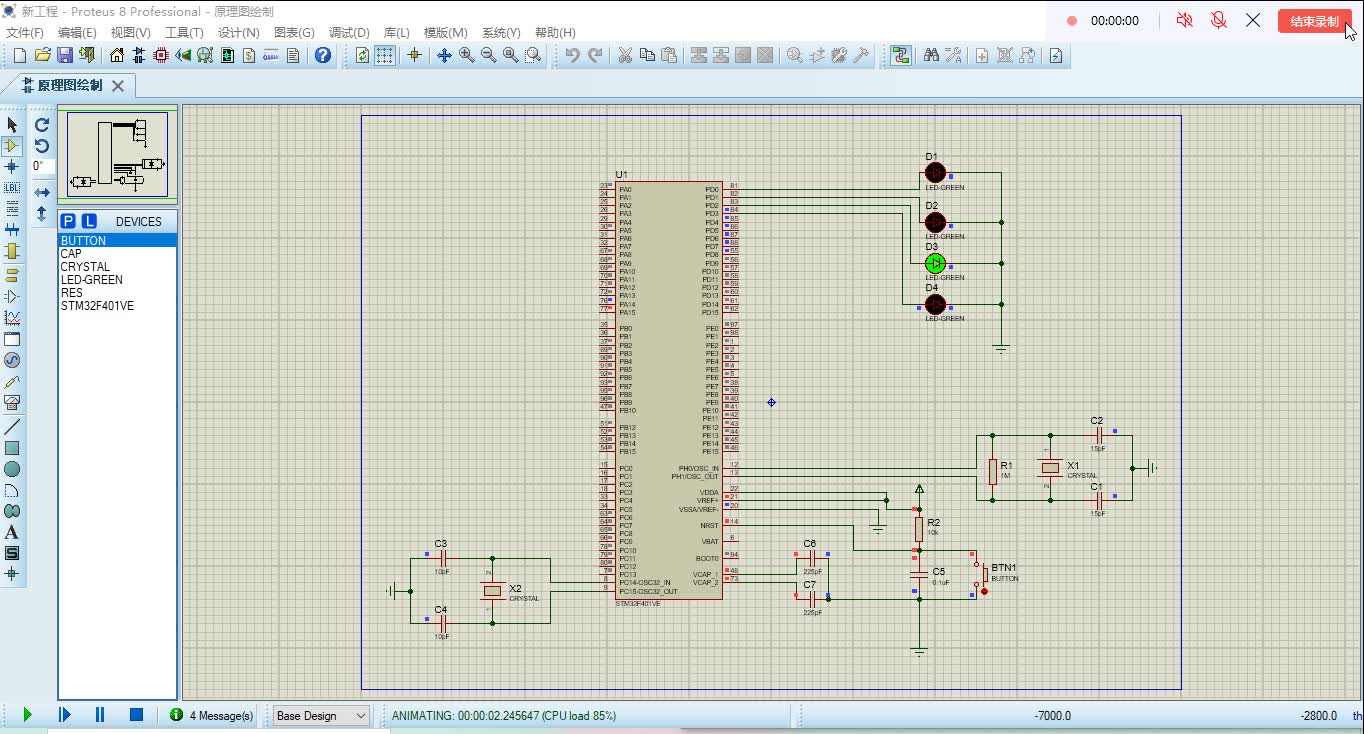The height and width of the screenshot is (734, 1364).
Task: Choose the Junction dot mode tool
Action: click(x=12, y=167)
